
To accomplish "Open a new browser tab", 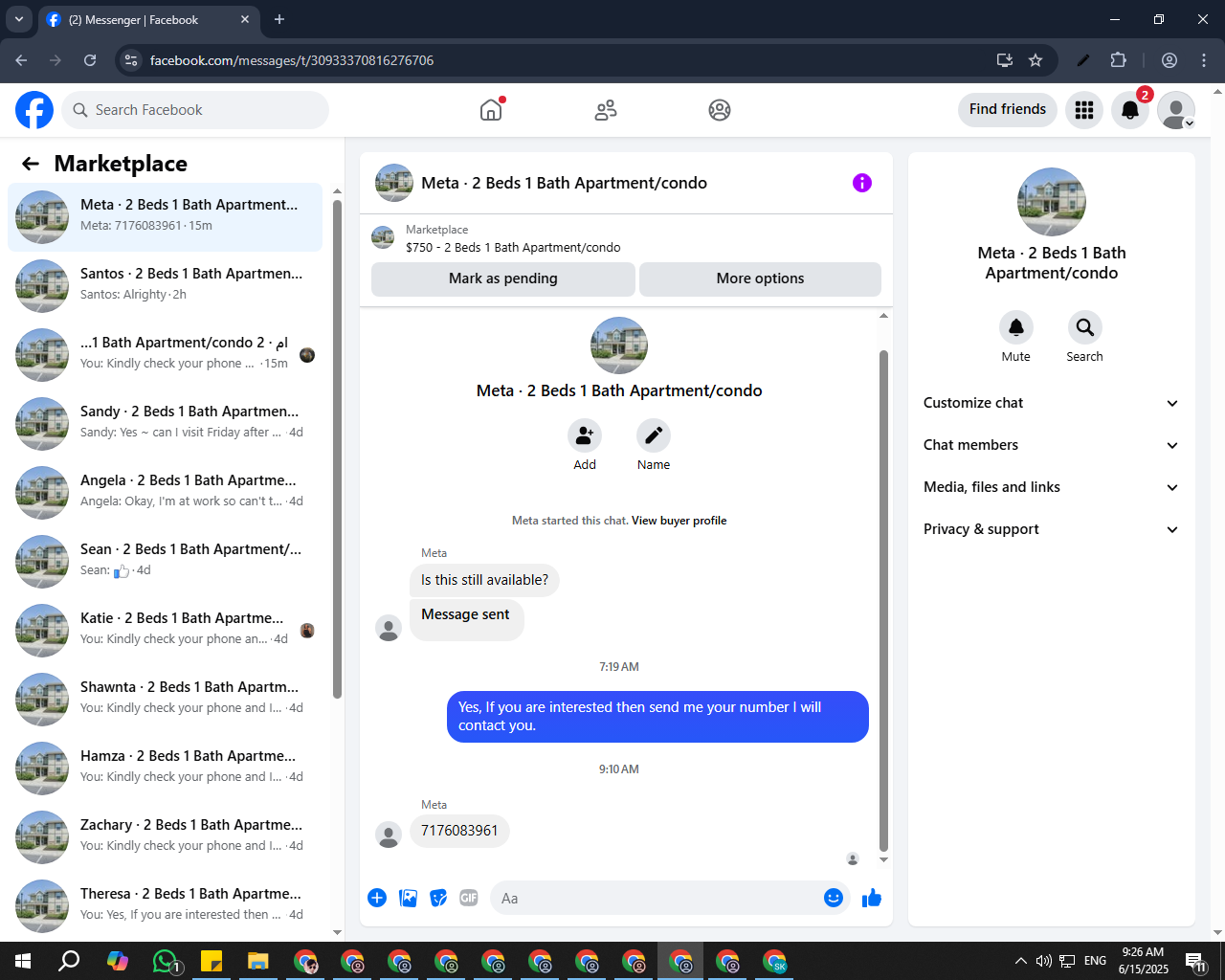I will 279,19.
